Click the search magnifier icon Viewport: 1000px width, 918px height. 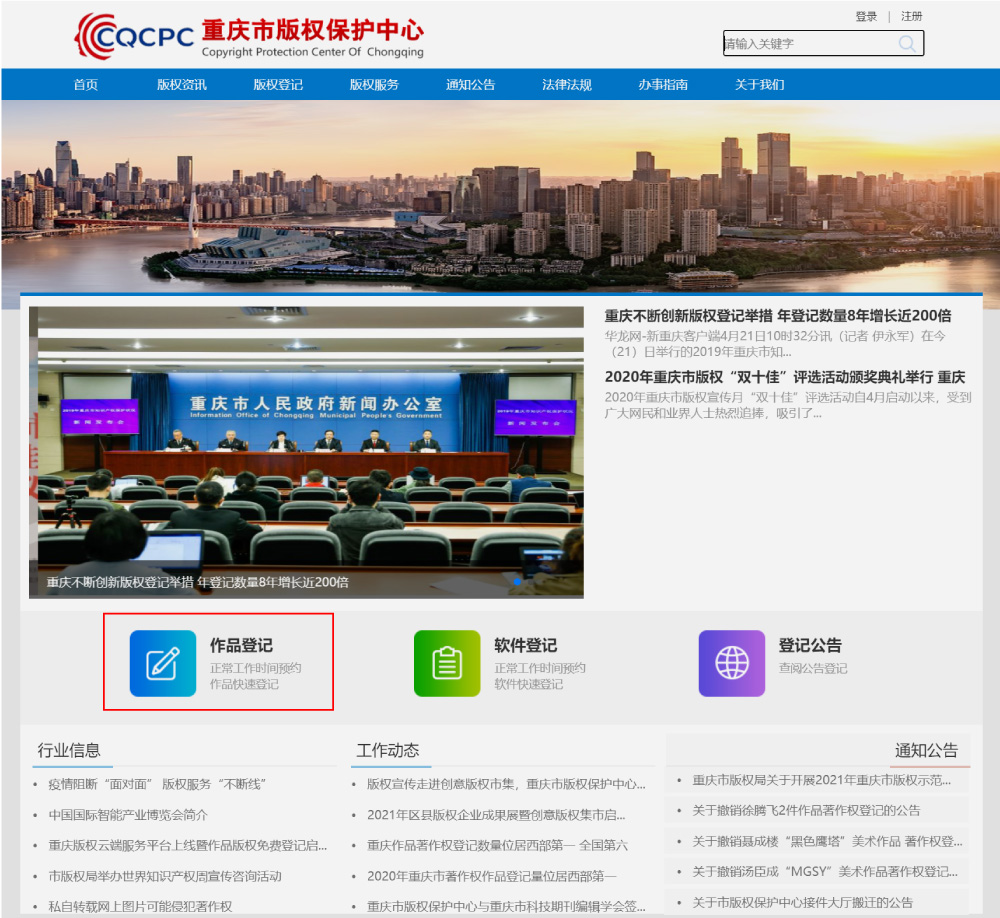907,43
